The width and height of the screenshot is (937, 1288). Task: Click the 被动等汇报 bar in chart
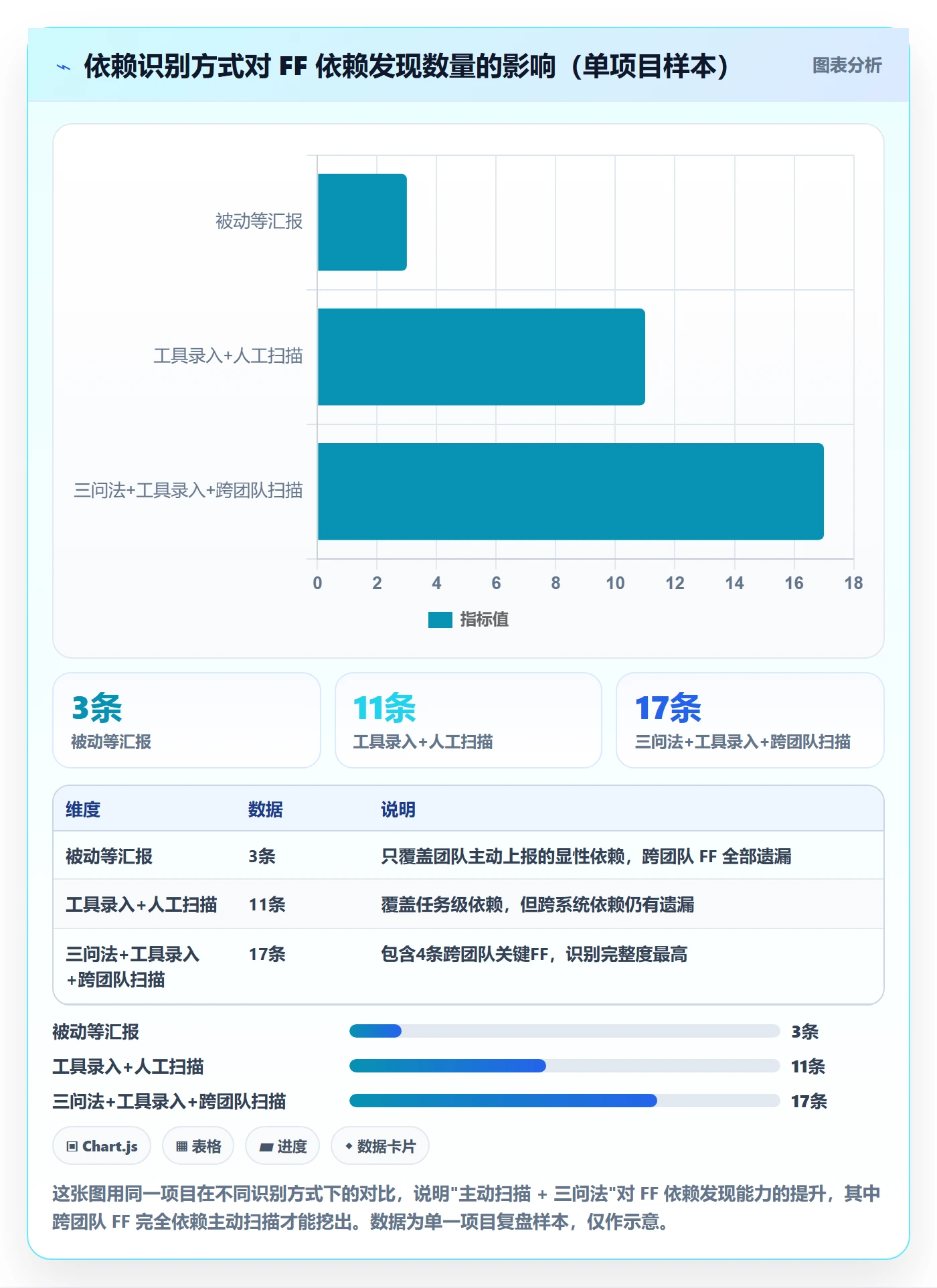tap(362, 222)
